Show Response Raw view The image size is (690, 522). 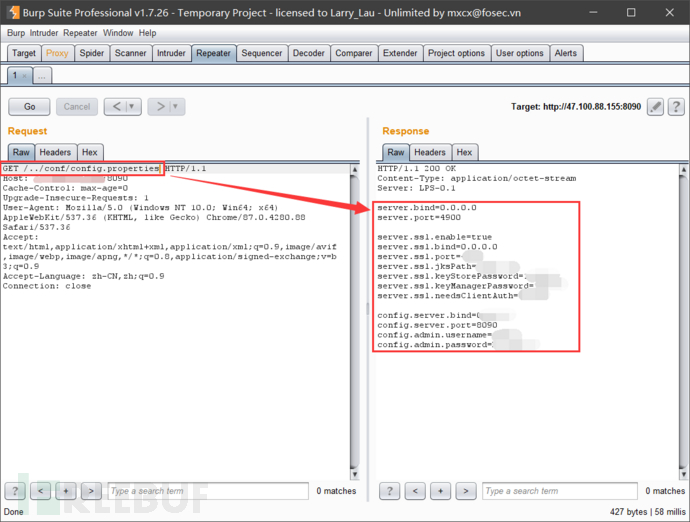coord(396,152)
